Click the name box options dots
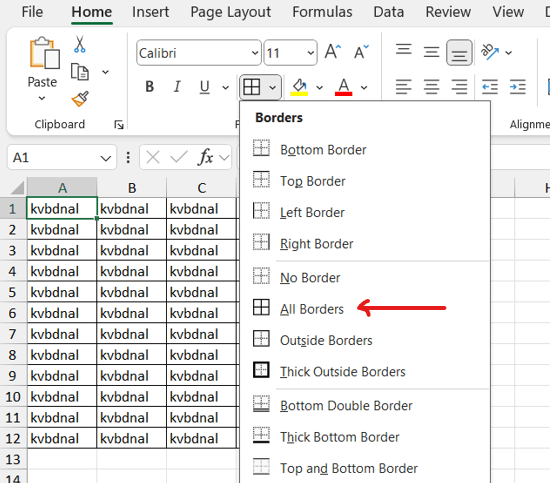This screenshot has width=550, height=483. click(128, 157)
